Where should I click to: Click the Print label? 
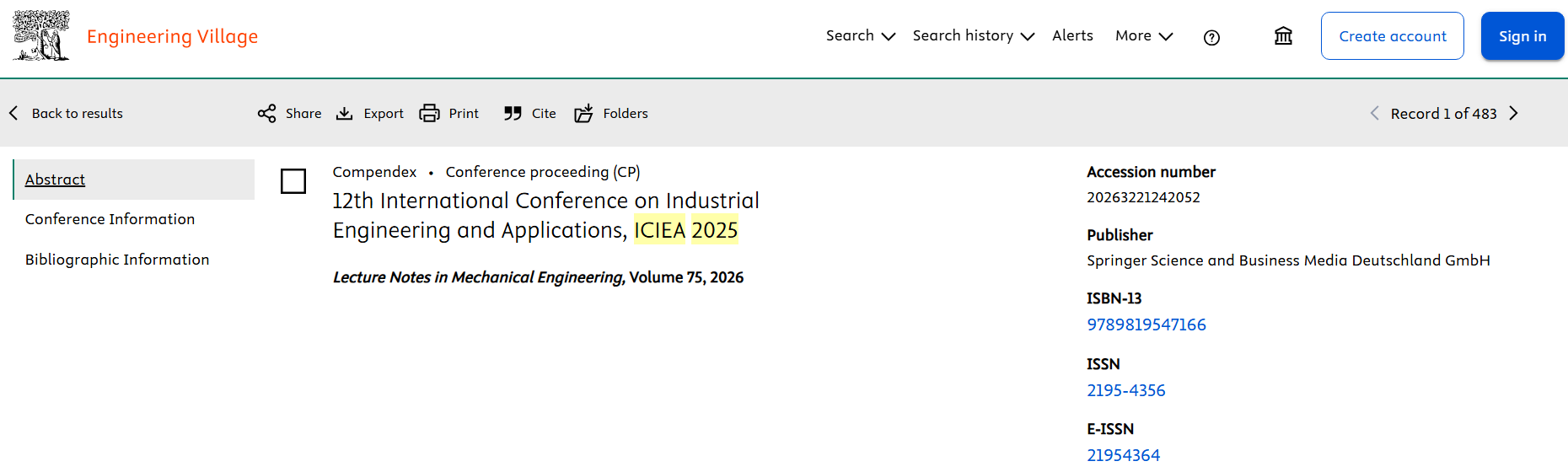pyautogui.click(x=464, y=114)
